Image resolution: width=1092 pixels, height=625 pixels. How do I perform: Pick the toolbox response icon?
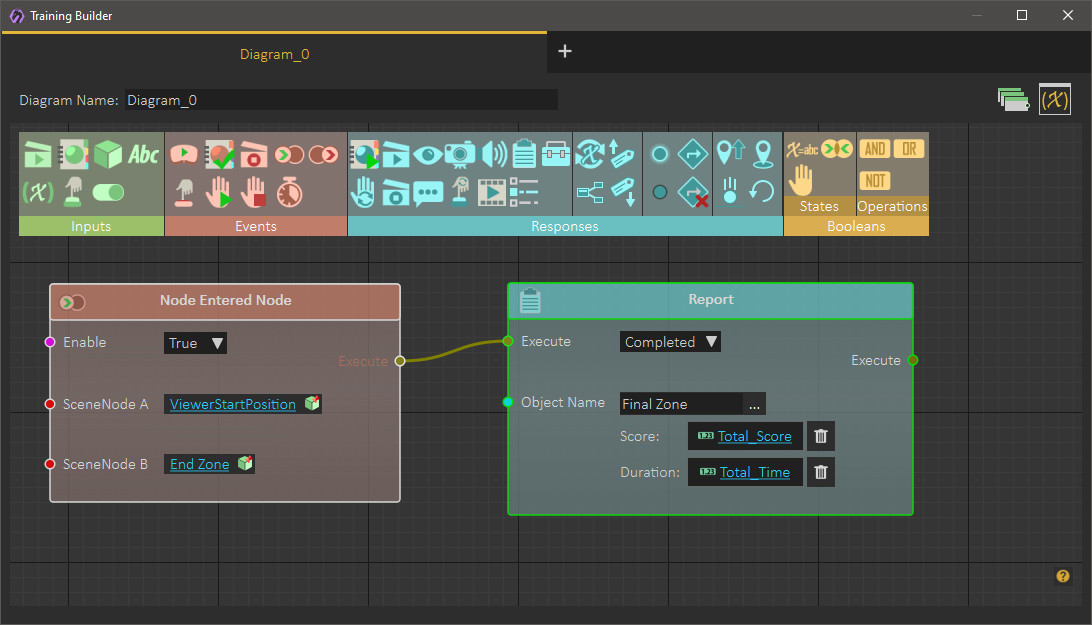pyautogui.click(x=556, y=154)
